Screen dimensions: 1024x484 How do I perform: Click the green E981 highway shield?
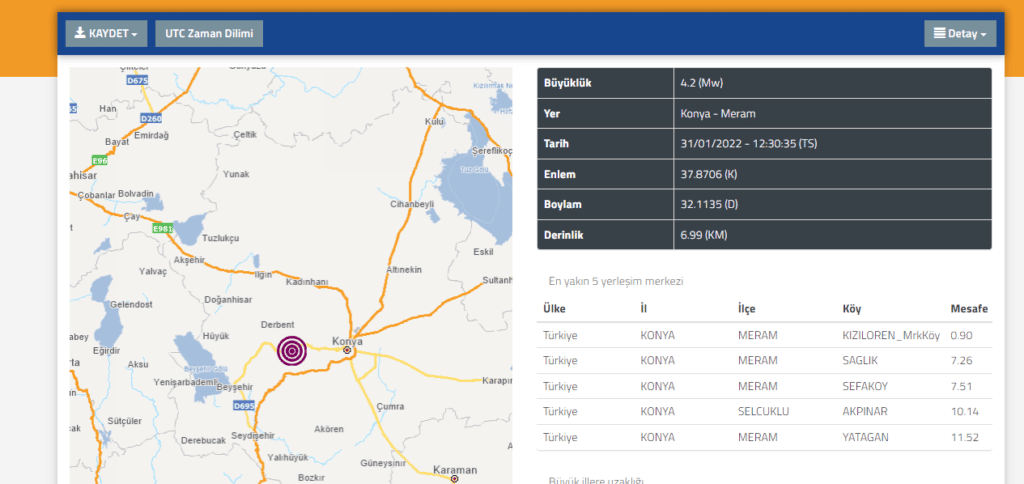(x=163, y=229)
